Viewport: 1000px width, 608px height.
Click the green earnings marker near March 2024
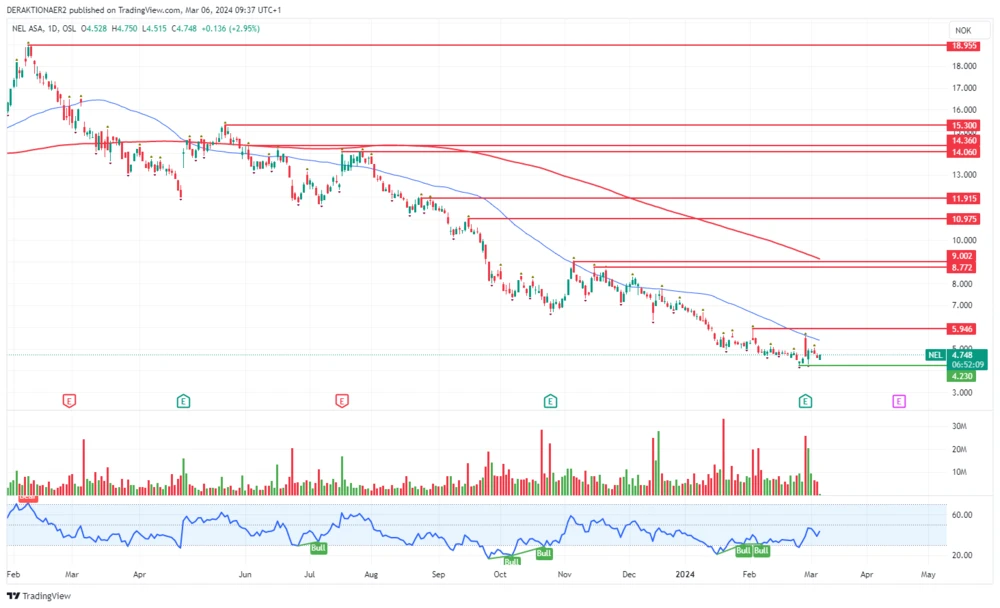pos(805,401)
